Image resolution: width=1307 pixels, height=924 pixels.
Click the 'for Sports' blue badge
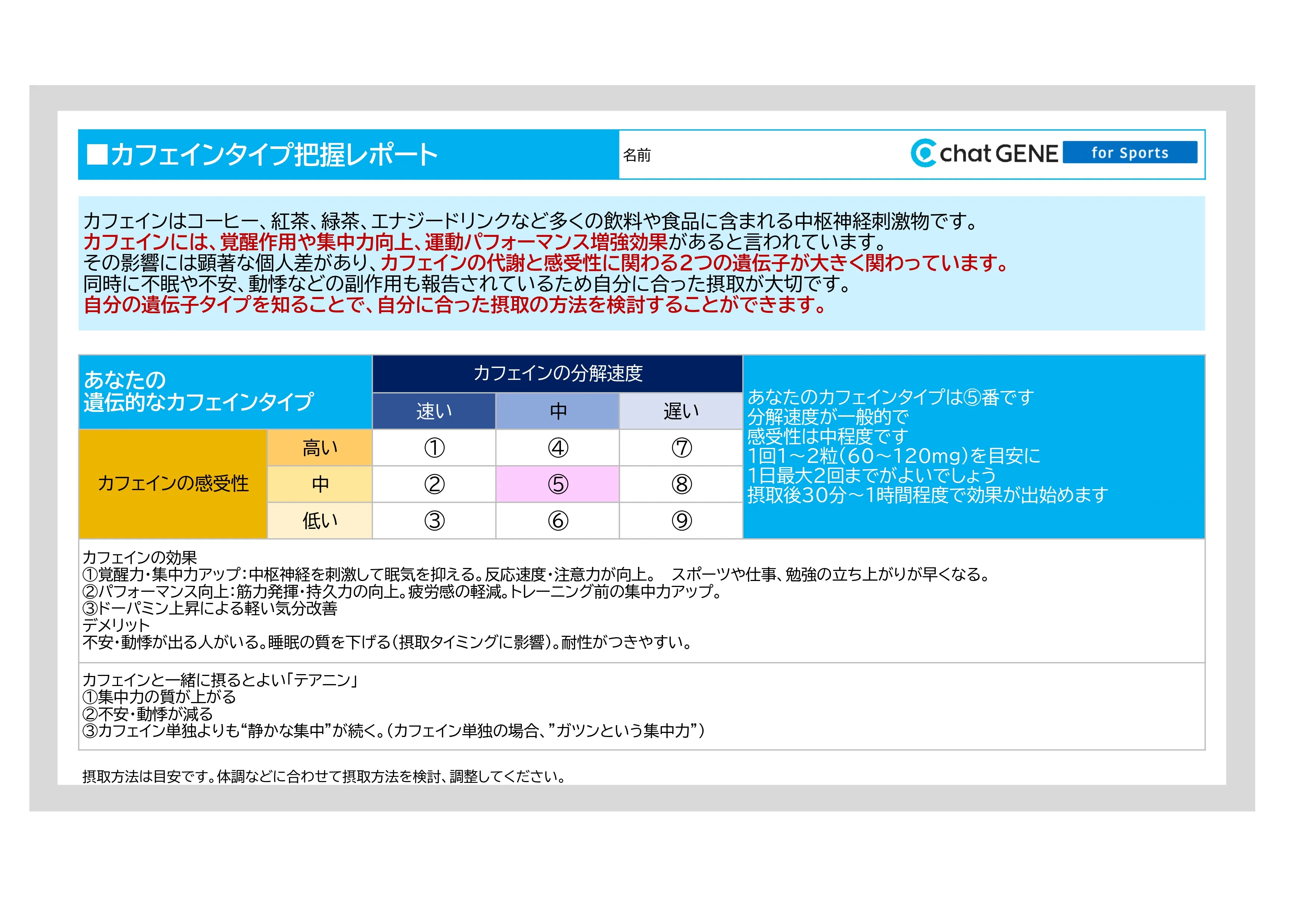1130,153
